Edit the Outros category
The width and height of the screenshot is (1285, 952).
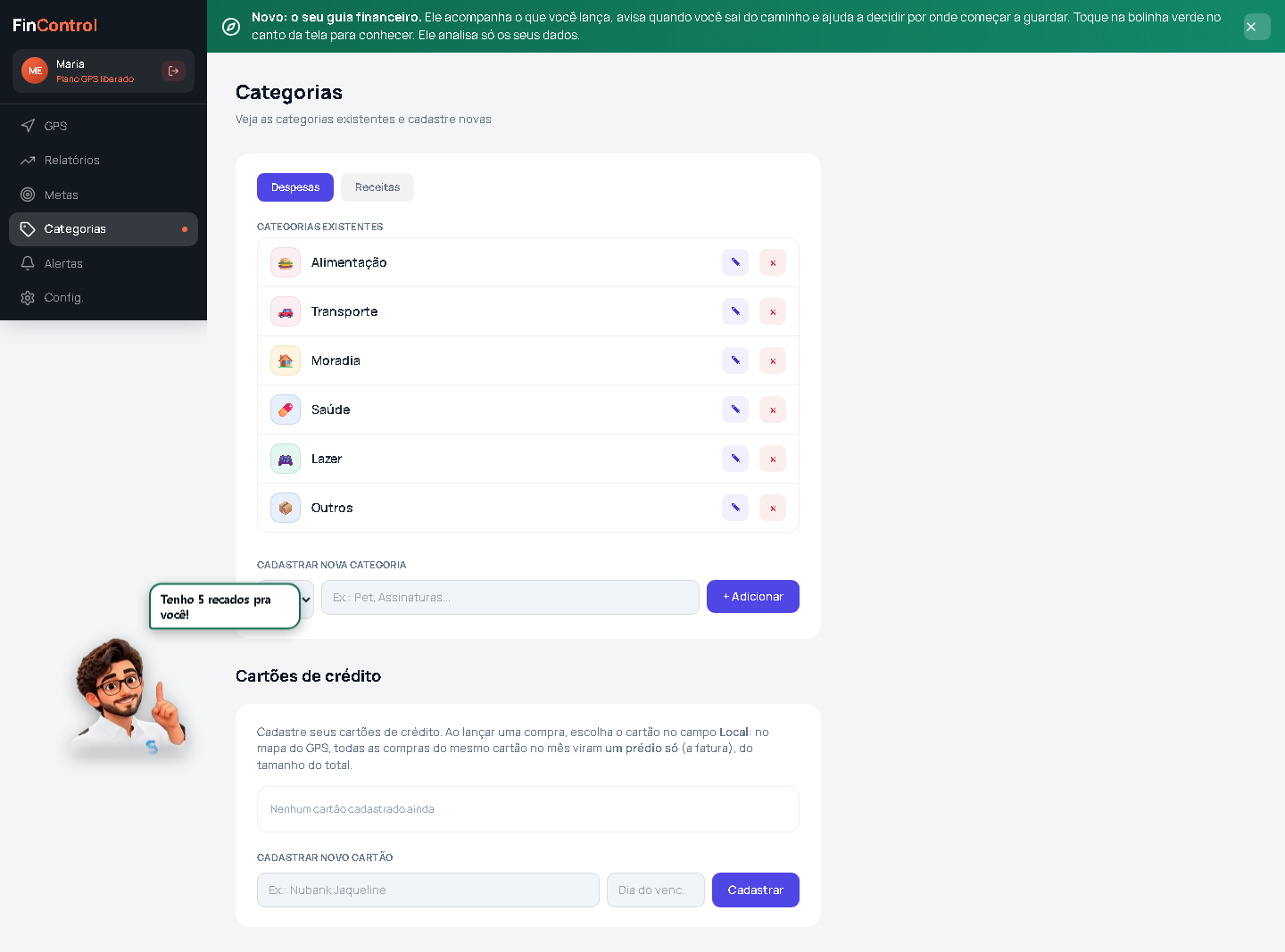point(735,508)
